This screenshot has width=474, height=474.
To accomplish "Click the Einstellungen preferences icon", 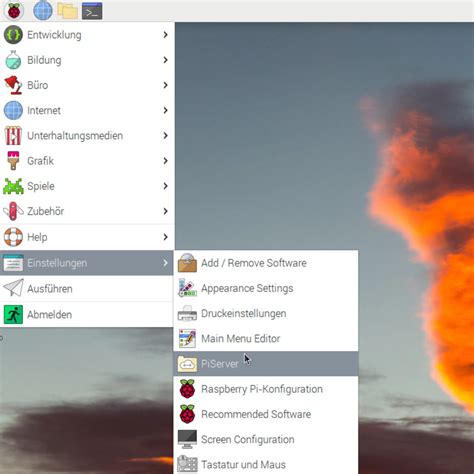I will [13, 263].
